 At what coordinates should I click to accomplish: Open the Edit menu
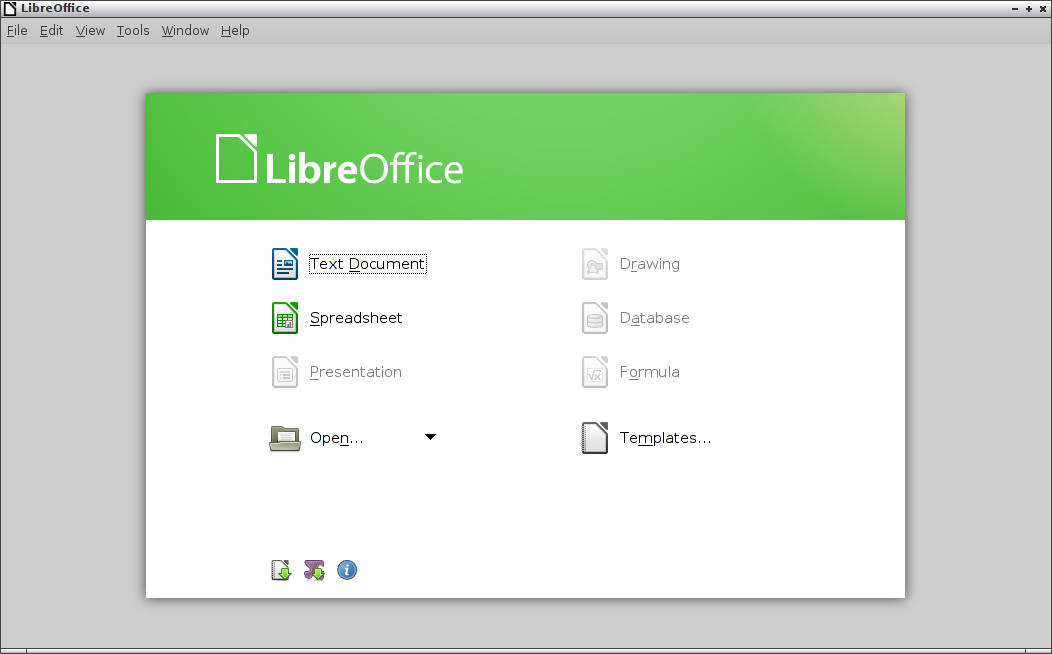click(x=51, y=31)
